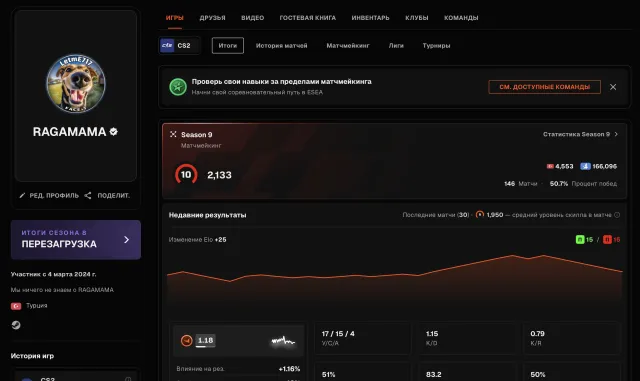The width and height of the screenshot is (640, 381).
Task: Click Изменение Elo +25 label
Action: coord(197,240)
